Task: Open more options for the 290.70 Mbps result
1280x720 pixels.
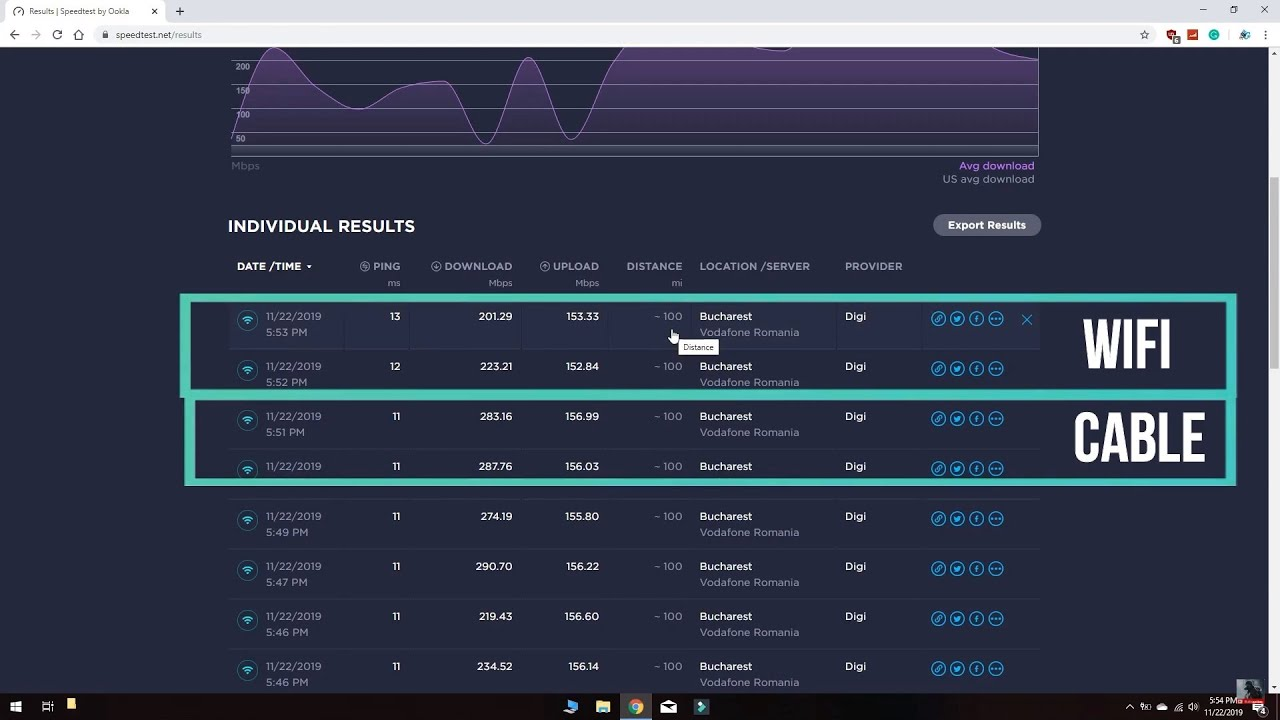Action: point(995,569)
